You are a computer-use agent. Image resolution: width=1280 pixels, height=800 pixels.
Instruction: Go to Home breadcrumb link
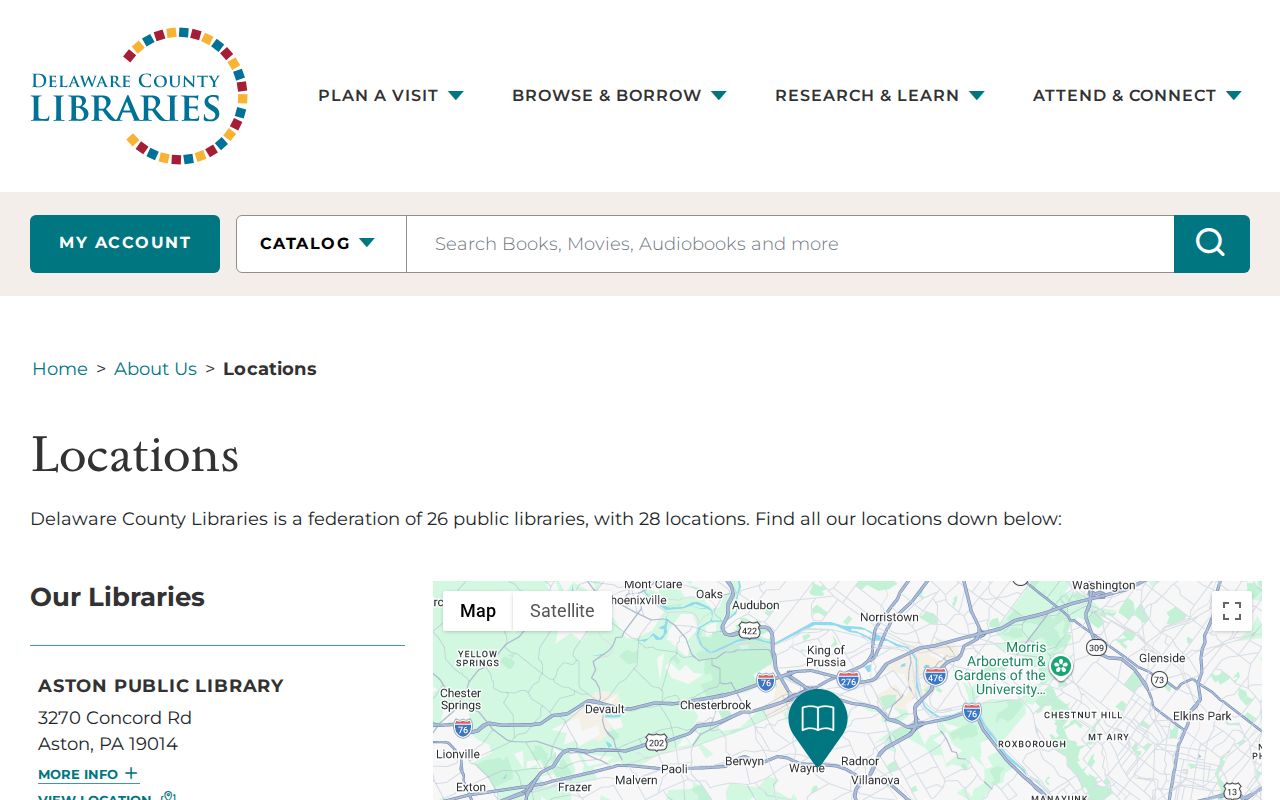60,369
